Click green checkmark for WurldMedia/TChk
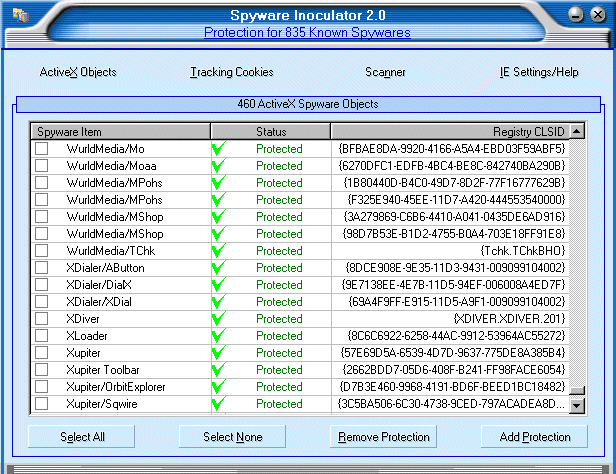The width and height of the screenshot is (616, 474). click(x=219, y=251)
